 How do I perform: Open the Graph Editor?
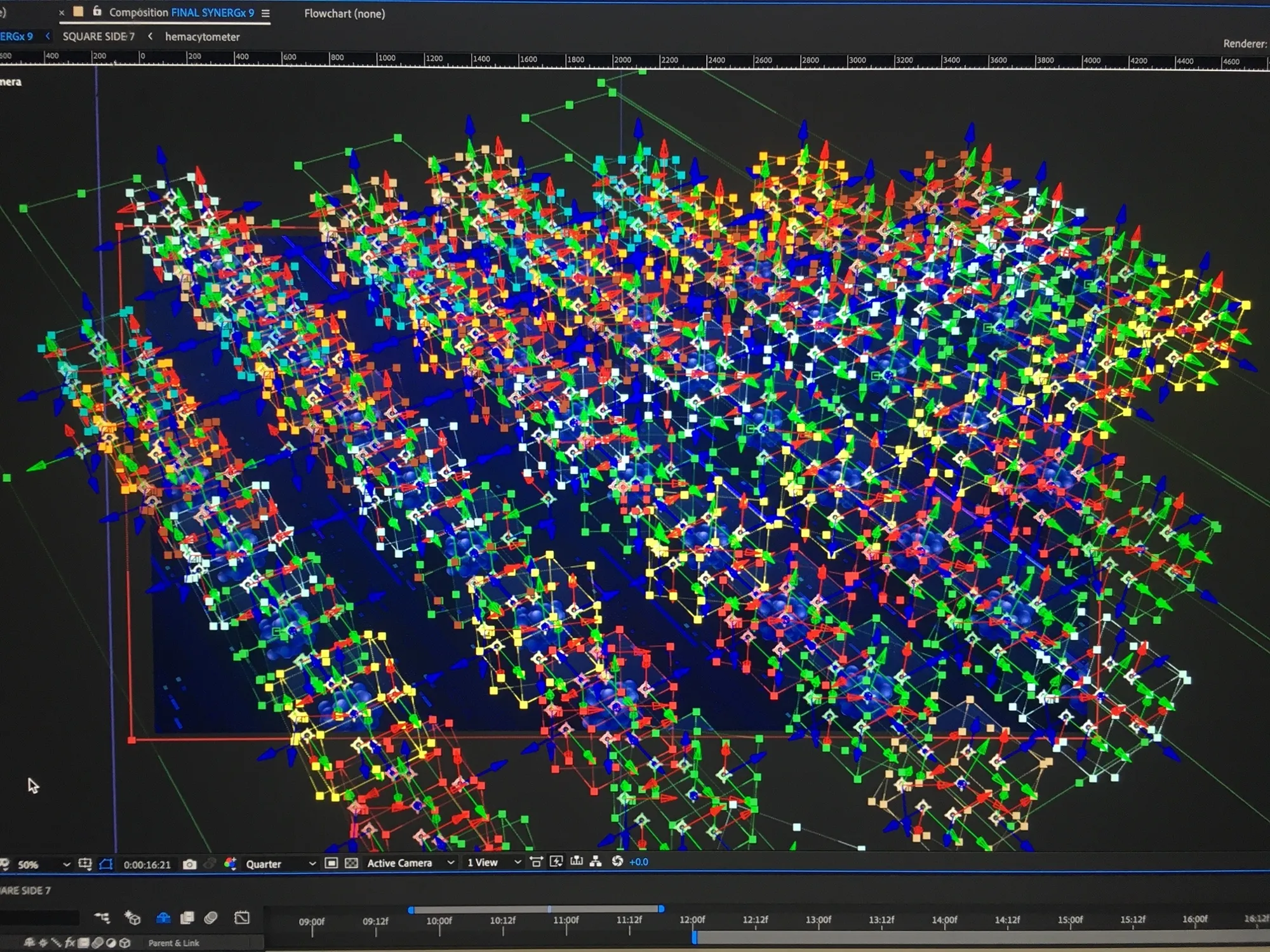coord(242,918)
